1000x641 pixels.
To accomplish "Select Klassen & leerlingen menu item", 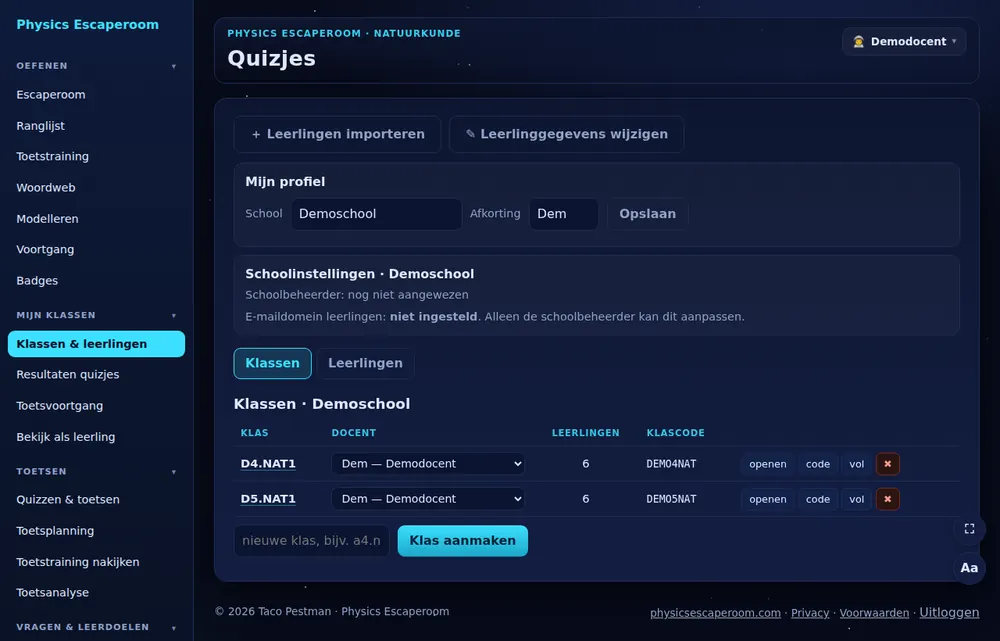I will coord(96,344).
